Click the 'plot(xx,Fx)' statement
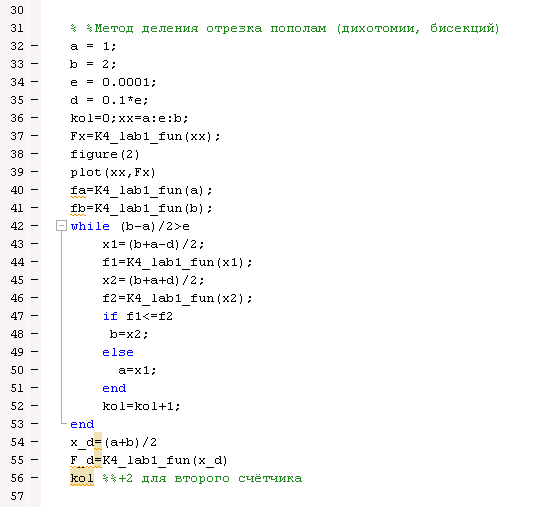Viewport: 548px width, 507px height. coord(113,172)
